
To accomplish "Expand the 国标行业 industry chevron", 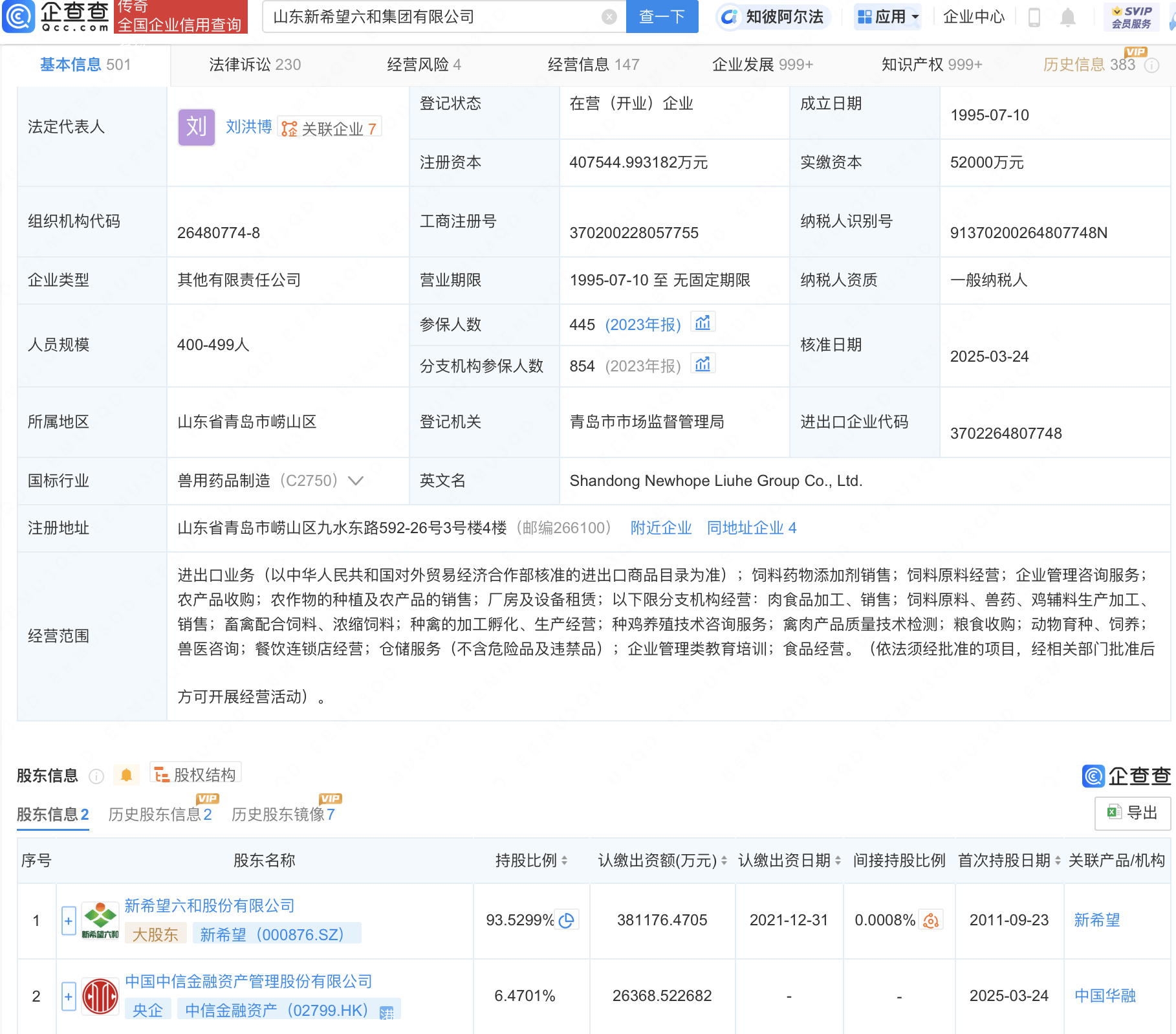I will (x=356, y=481).
